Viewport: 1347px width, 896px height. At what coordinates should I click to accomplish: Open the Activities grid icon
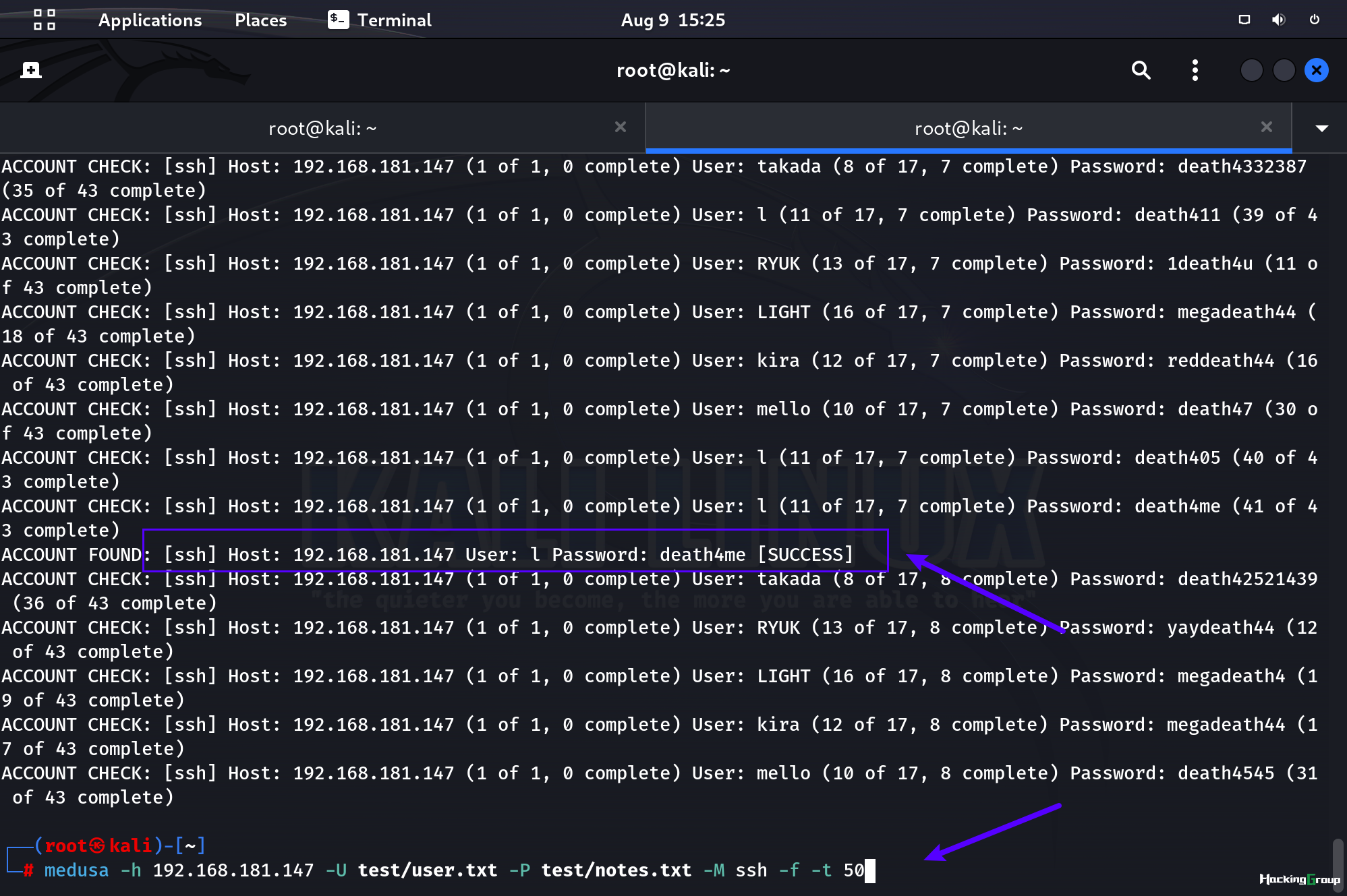click(45, 20)
